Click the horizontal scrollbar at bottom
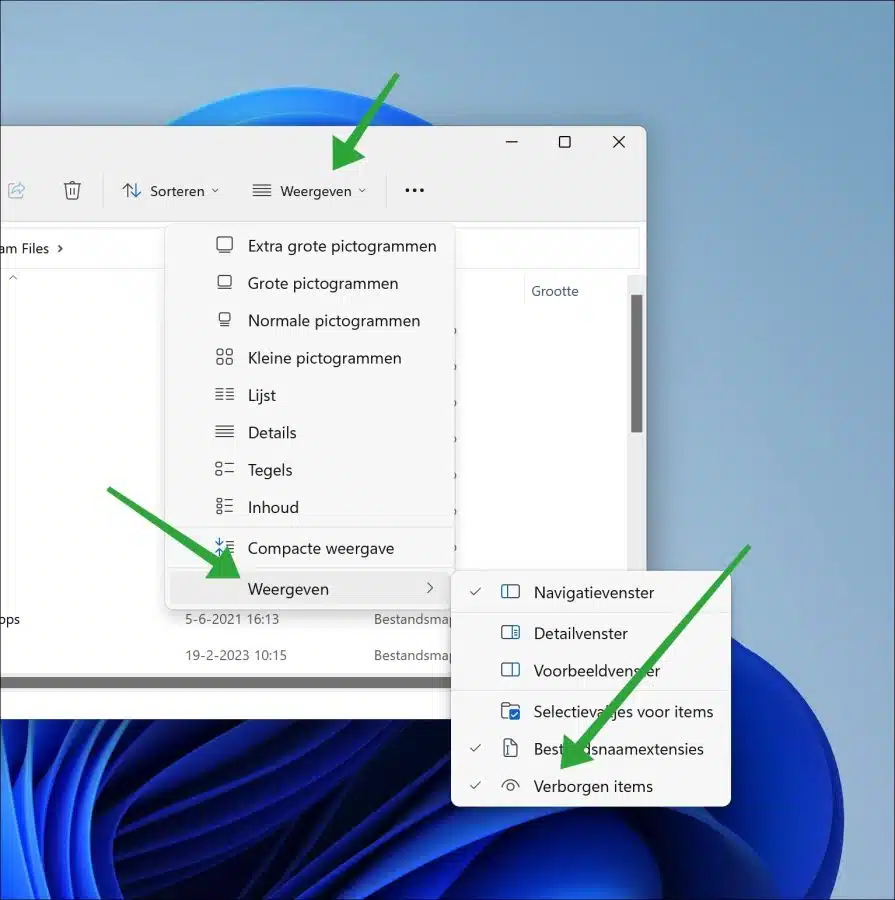895x900 pixels. [x=226, y=682]
